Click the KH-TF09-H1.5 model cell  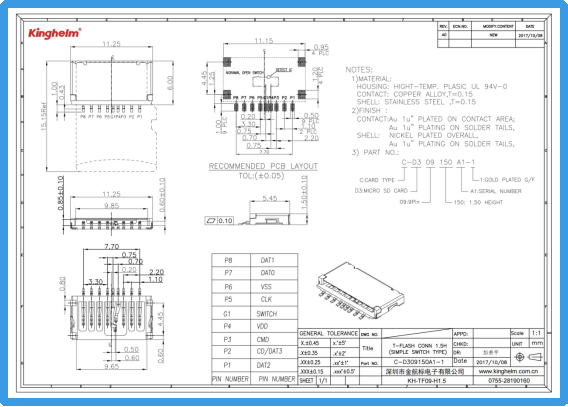(427, 381)
